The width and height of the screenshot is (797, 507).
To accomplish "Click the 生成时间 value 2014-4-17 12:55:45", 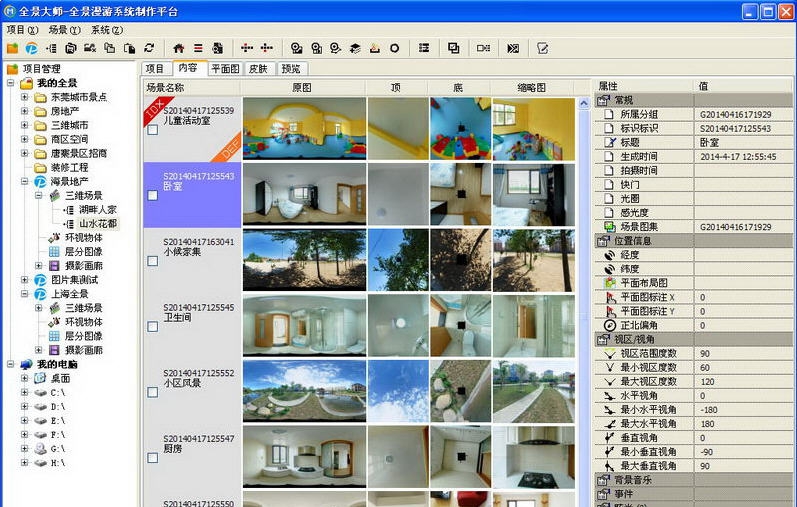I will [738, 157].
